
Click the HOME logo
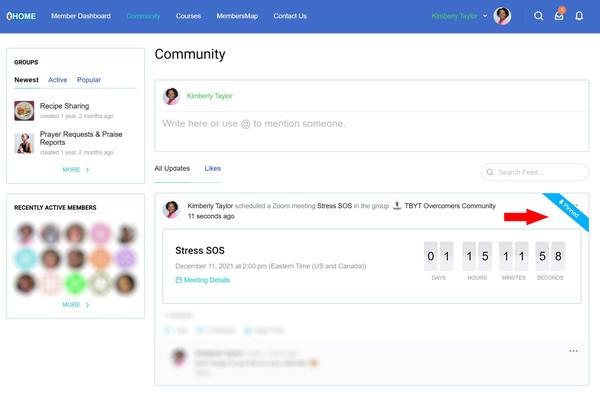point(21,16)
